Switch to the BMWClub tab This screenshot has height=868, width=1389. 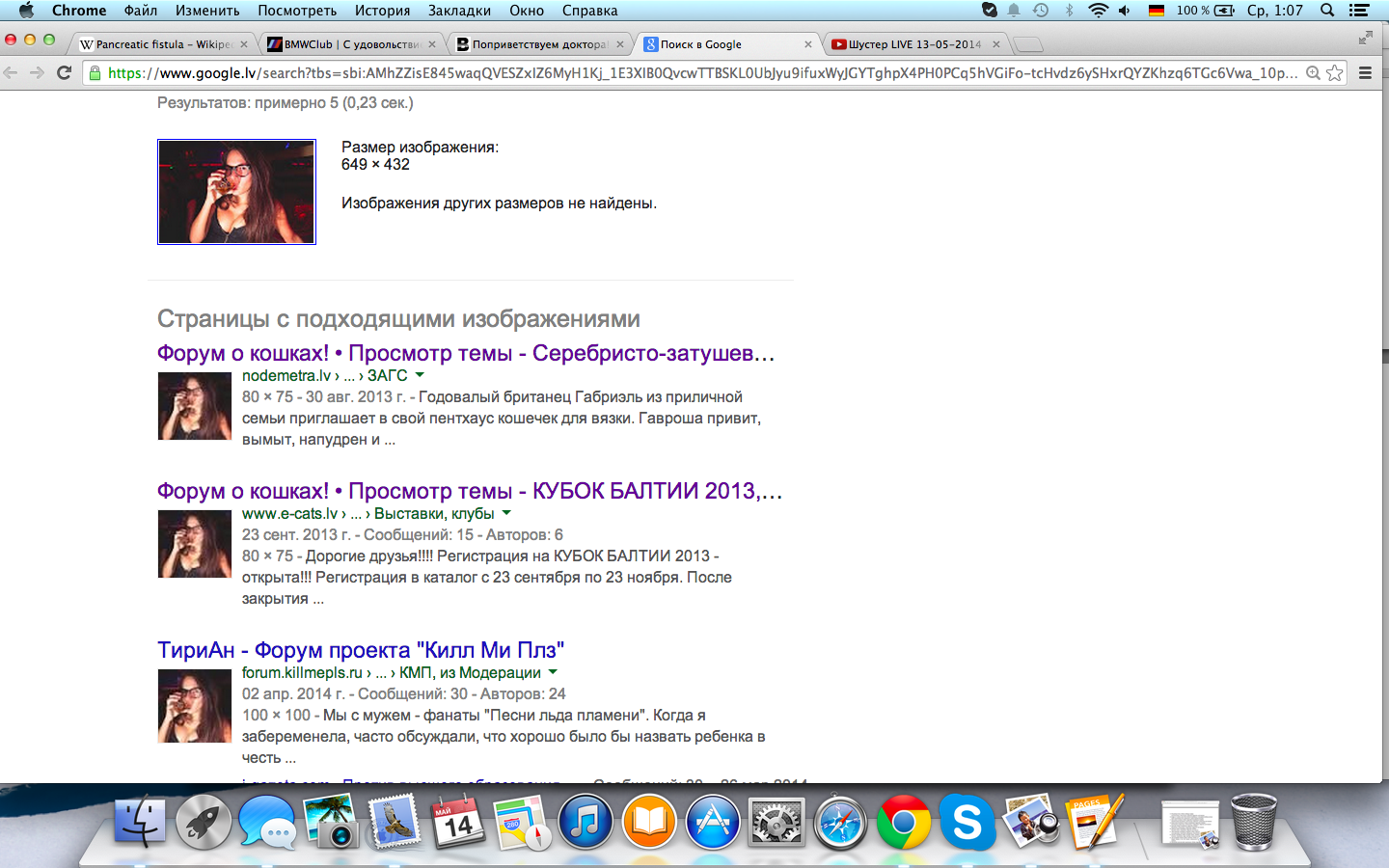click(352, 44)
